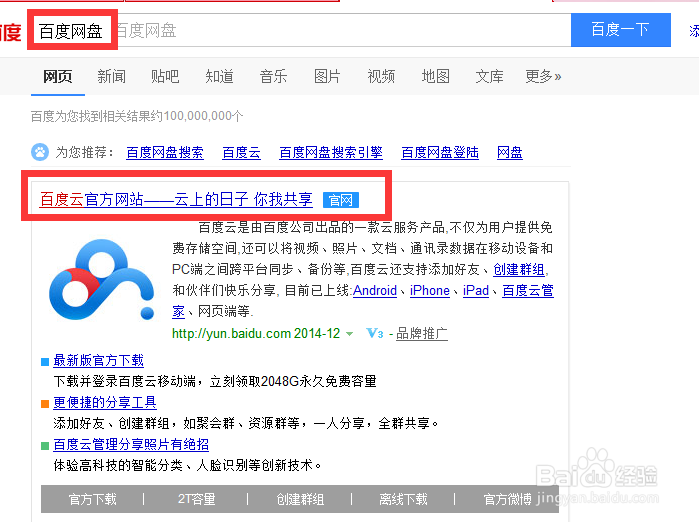This screenshot has width=699, height=522.
Task: Open the 最新版官方下载 link
Action: point(99,361)
